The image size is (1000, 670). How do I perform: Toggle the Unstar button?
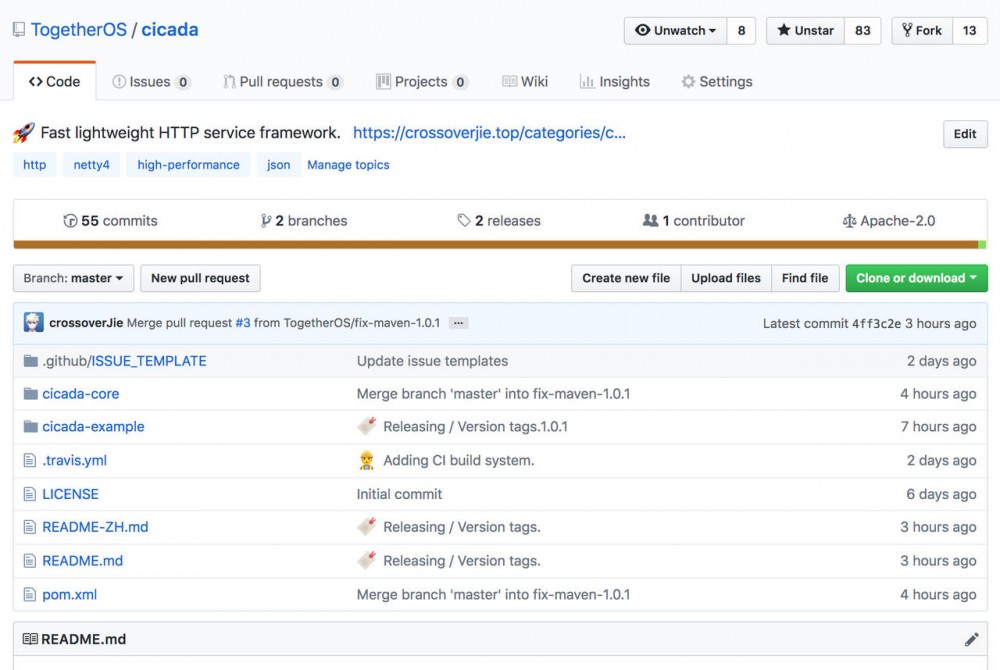(x=805, y=30)
